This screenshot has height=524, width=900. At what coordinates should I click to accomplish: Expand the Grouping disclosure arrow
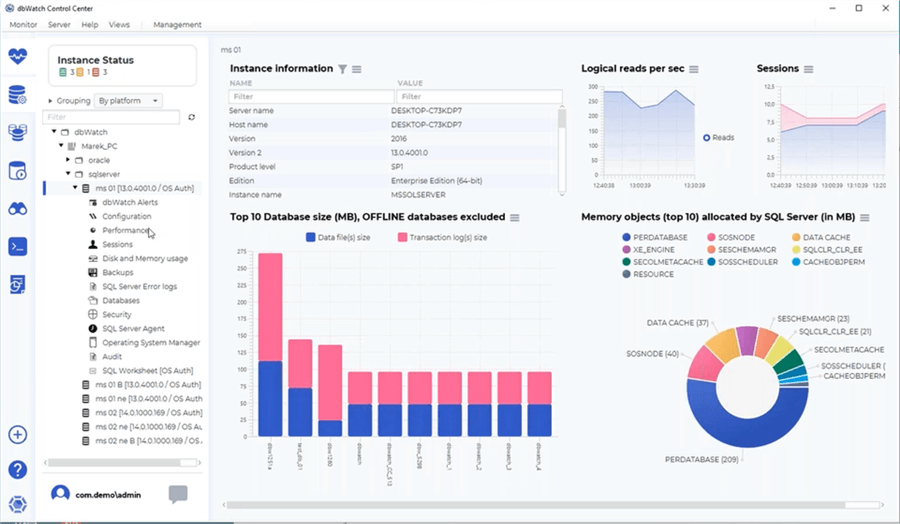(x=51, y=101)
